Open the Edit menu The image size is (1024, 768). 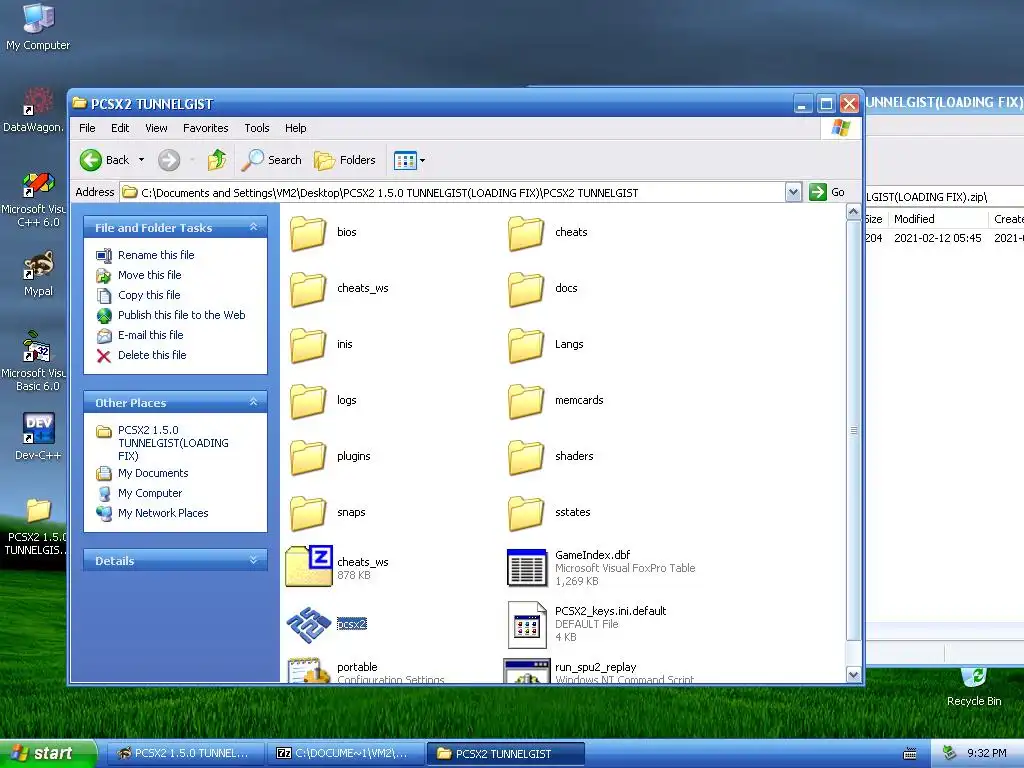coord(120,128)
